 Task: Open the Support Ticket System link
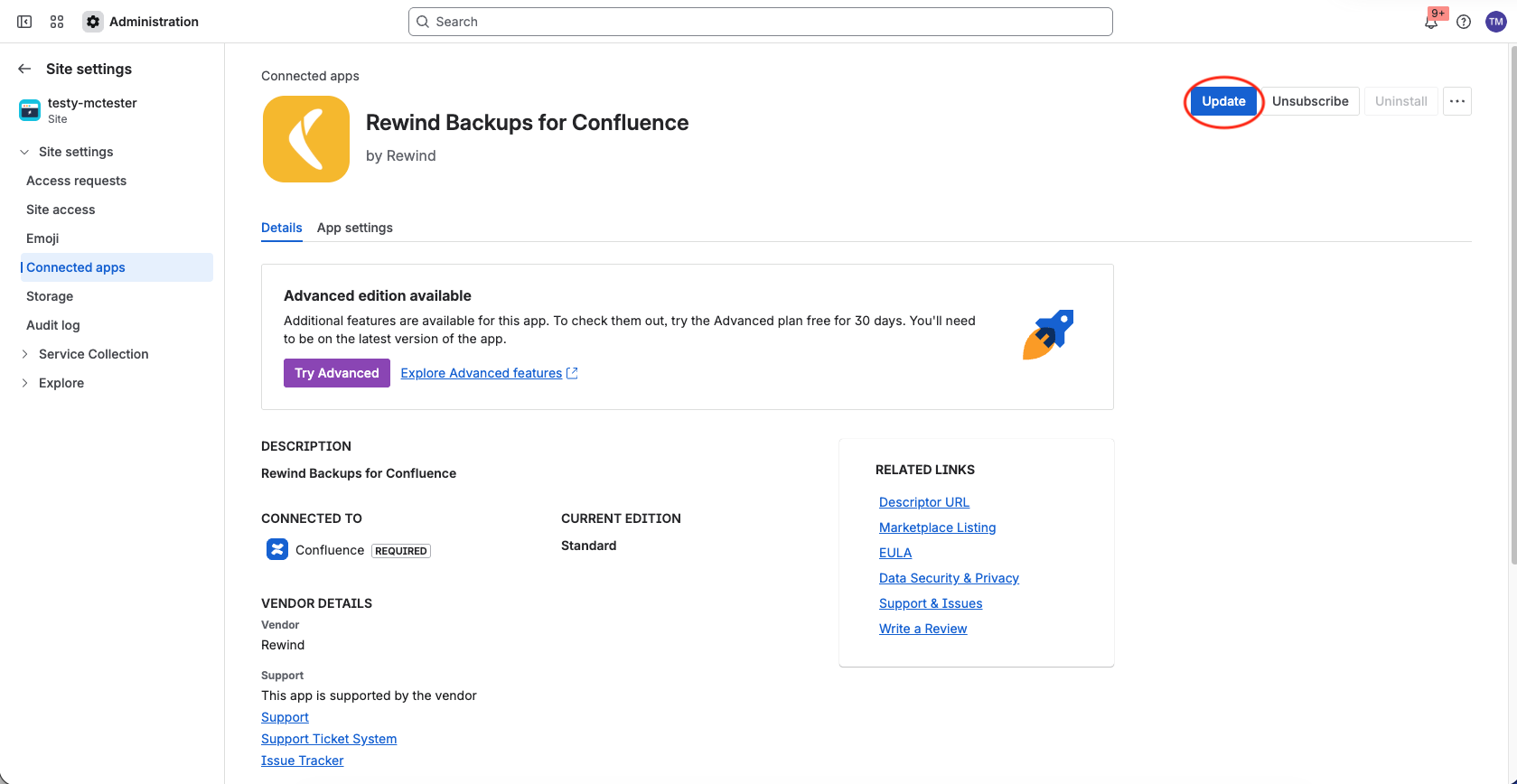coord(329,739)
